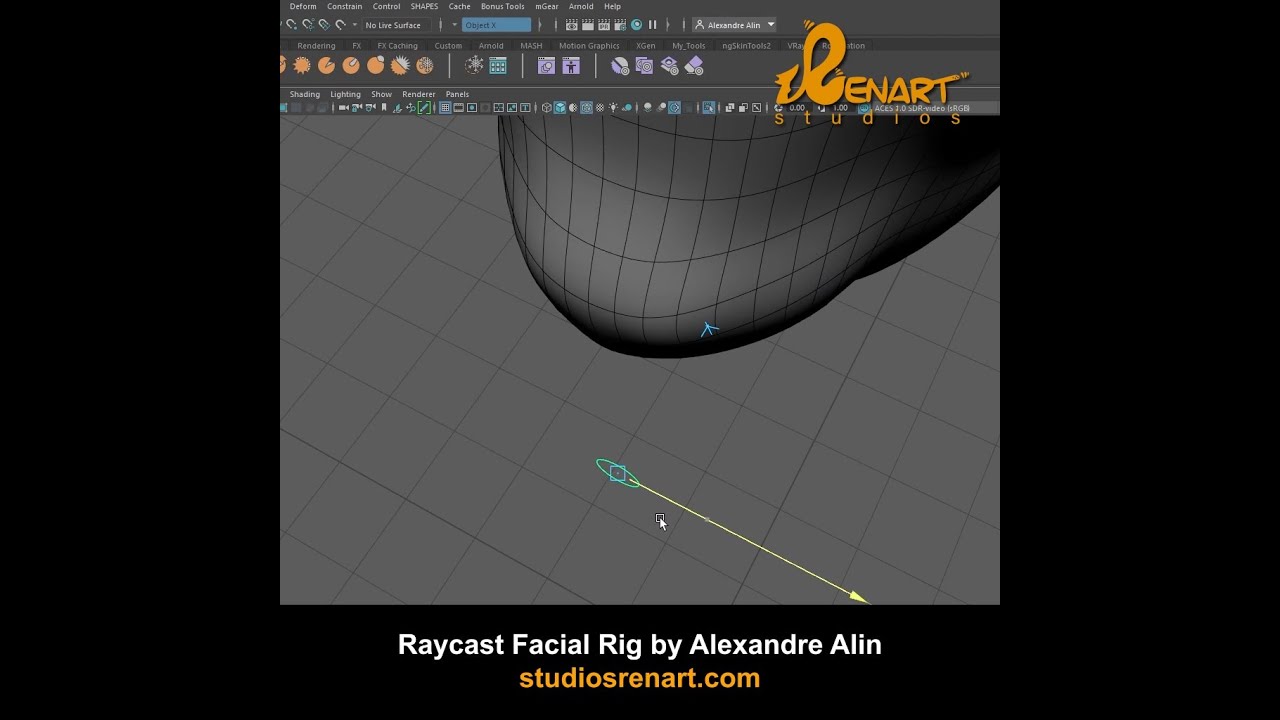Switch to the ngSkinTools2 shelf tab
Image resolution: width=1280 pixels, height=720 pixels.
click(x=746, y=46)
